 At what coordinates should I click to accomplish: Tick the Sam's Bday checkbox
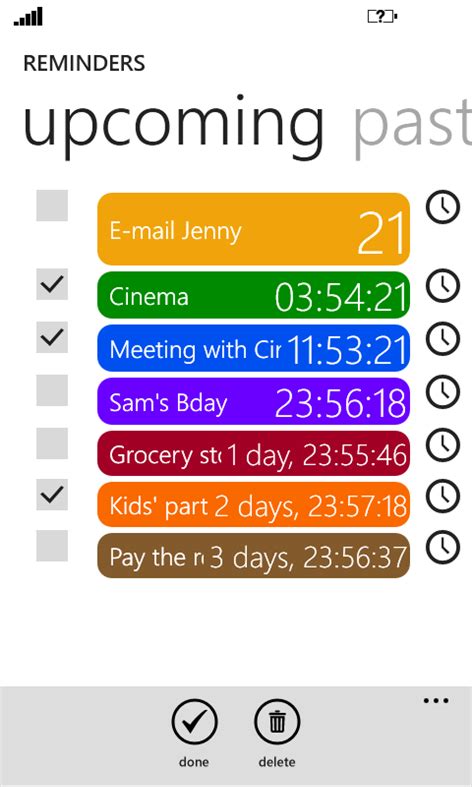[52, 390]
